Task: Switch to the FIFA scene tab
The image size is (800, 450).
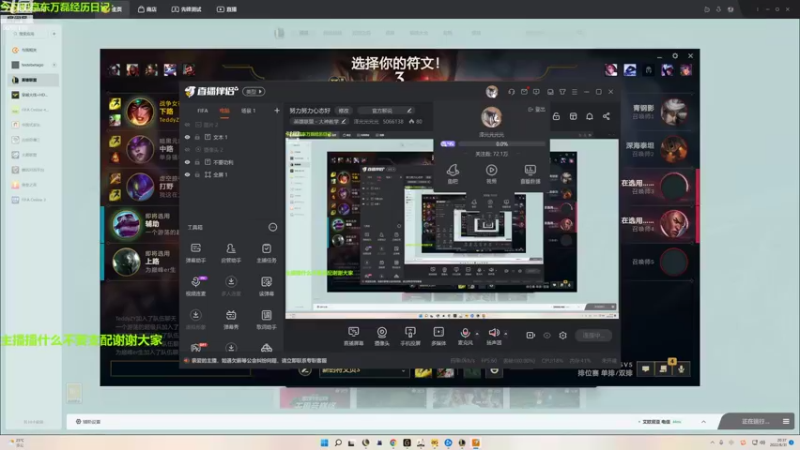Action: [x=203, y=111]
